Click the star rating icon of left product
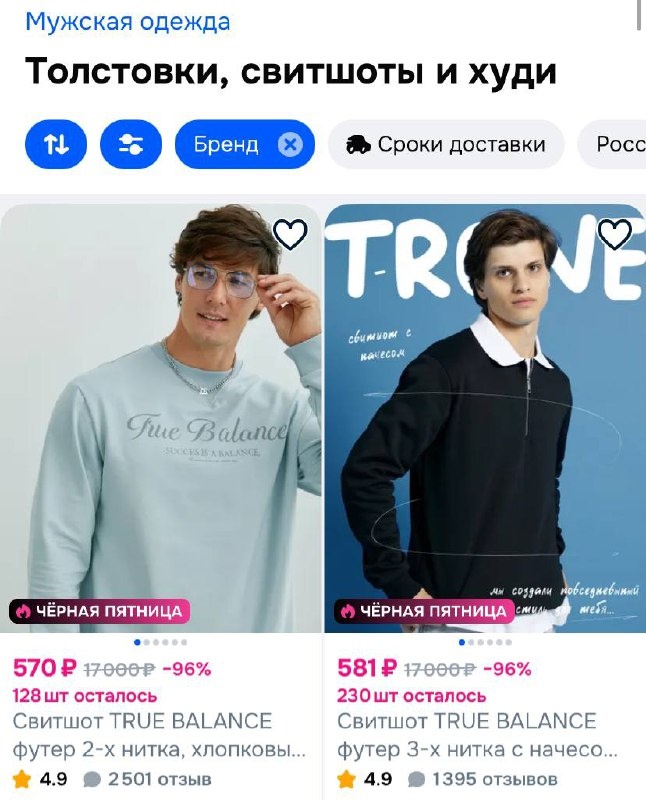 click(x=22, y=779)
